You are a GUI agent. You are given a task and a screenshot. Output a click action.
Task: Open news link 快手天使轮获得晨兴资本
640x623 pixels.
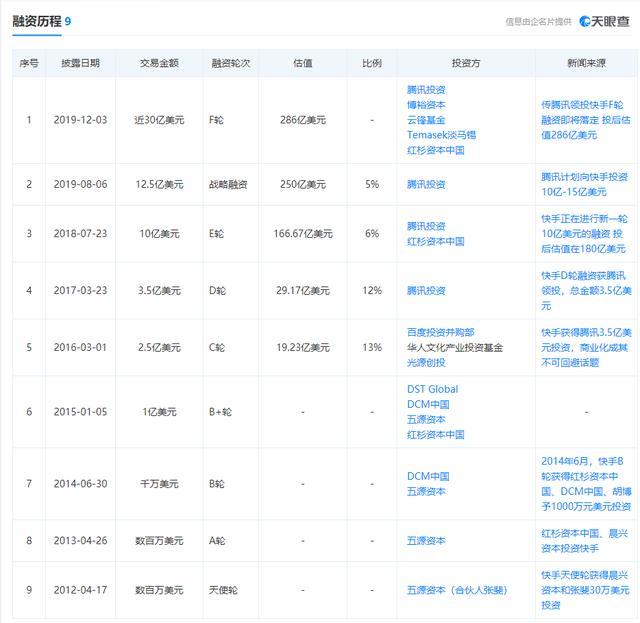[585, 590]
